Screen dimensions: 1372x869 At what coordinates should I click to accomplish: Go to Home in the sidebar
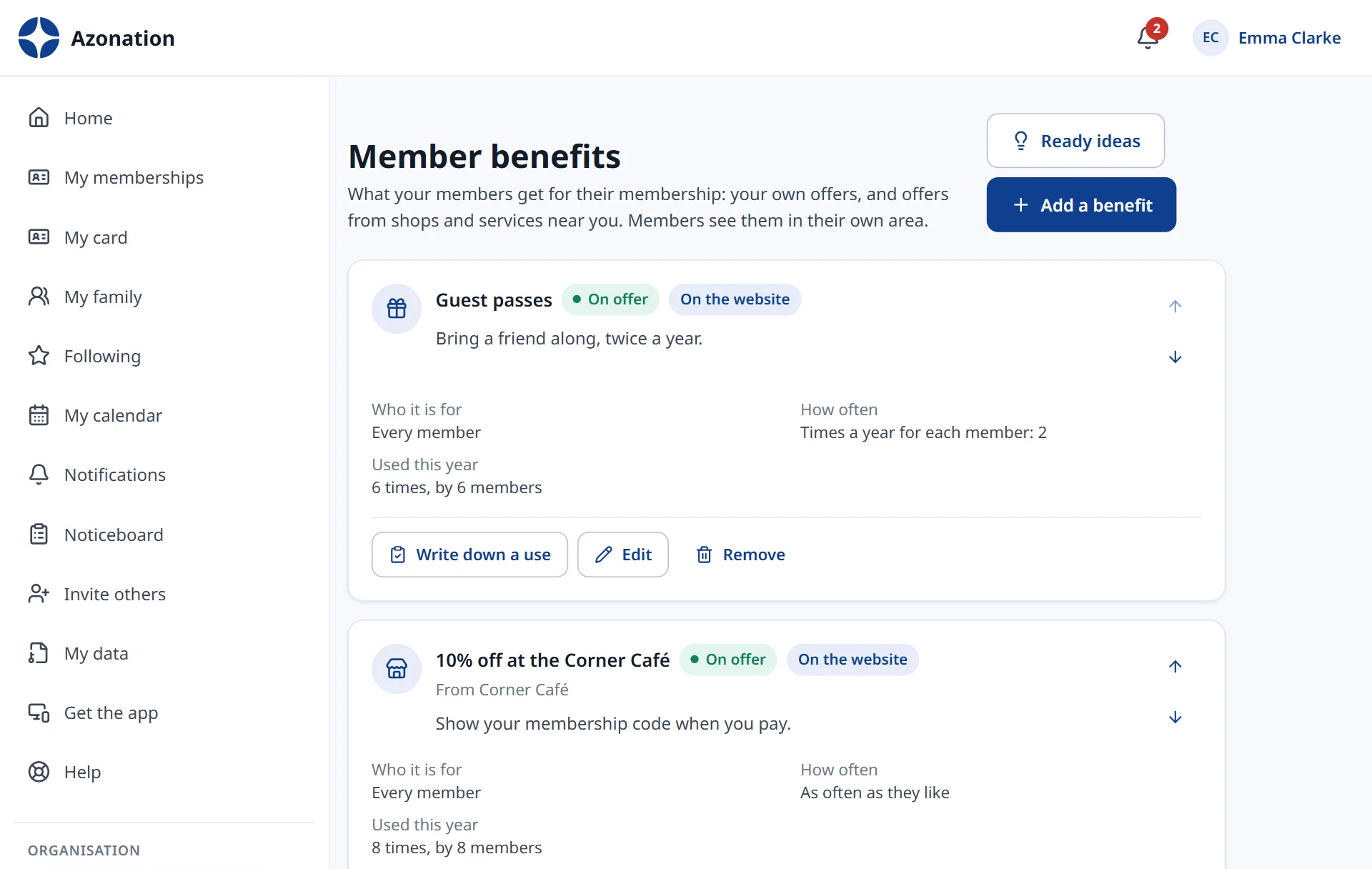(164, 118)
